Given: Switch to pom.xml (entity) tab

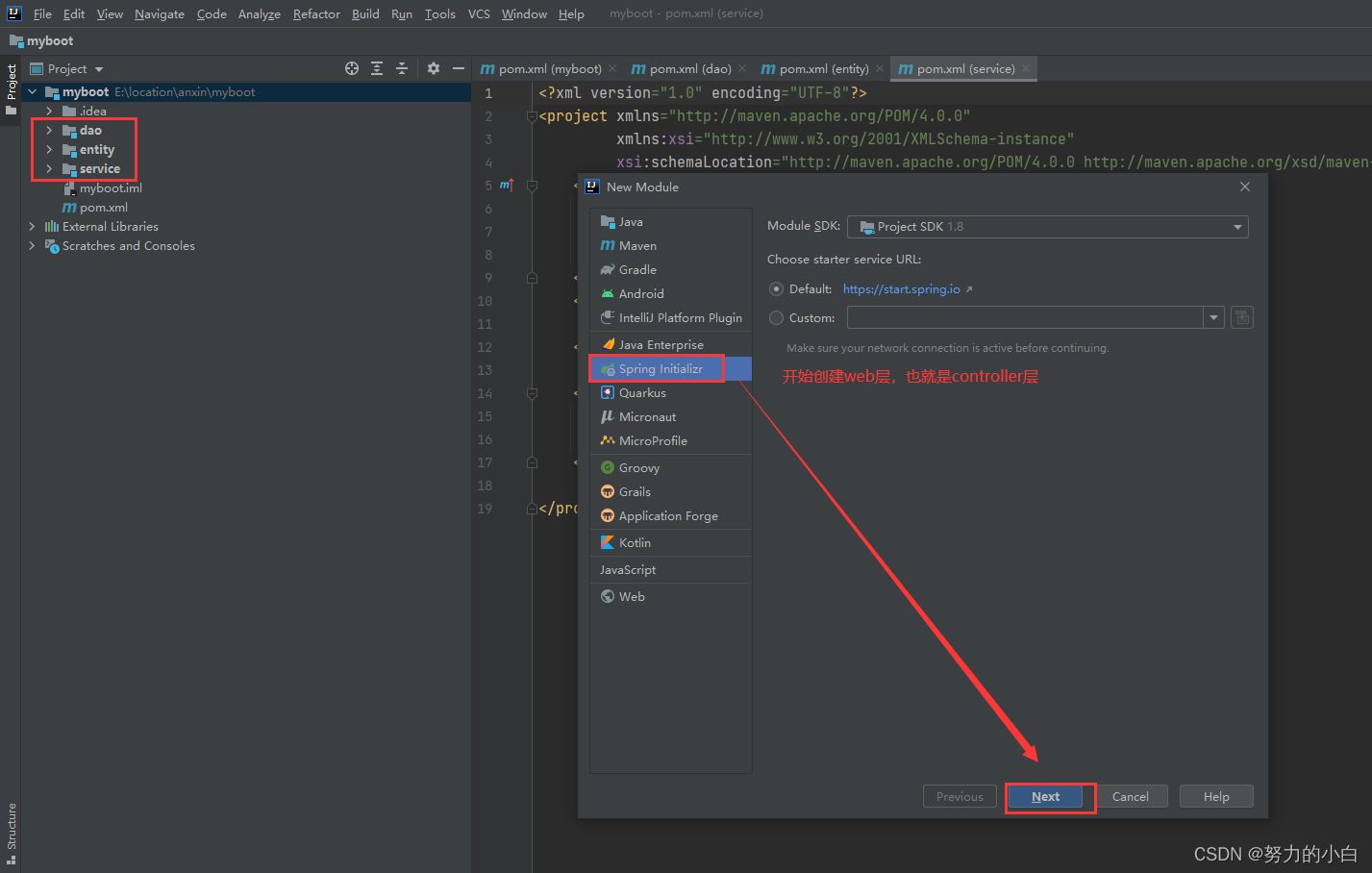Looking at the screenshot, I should coord(823,69).
